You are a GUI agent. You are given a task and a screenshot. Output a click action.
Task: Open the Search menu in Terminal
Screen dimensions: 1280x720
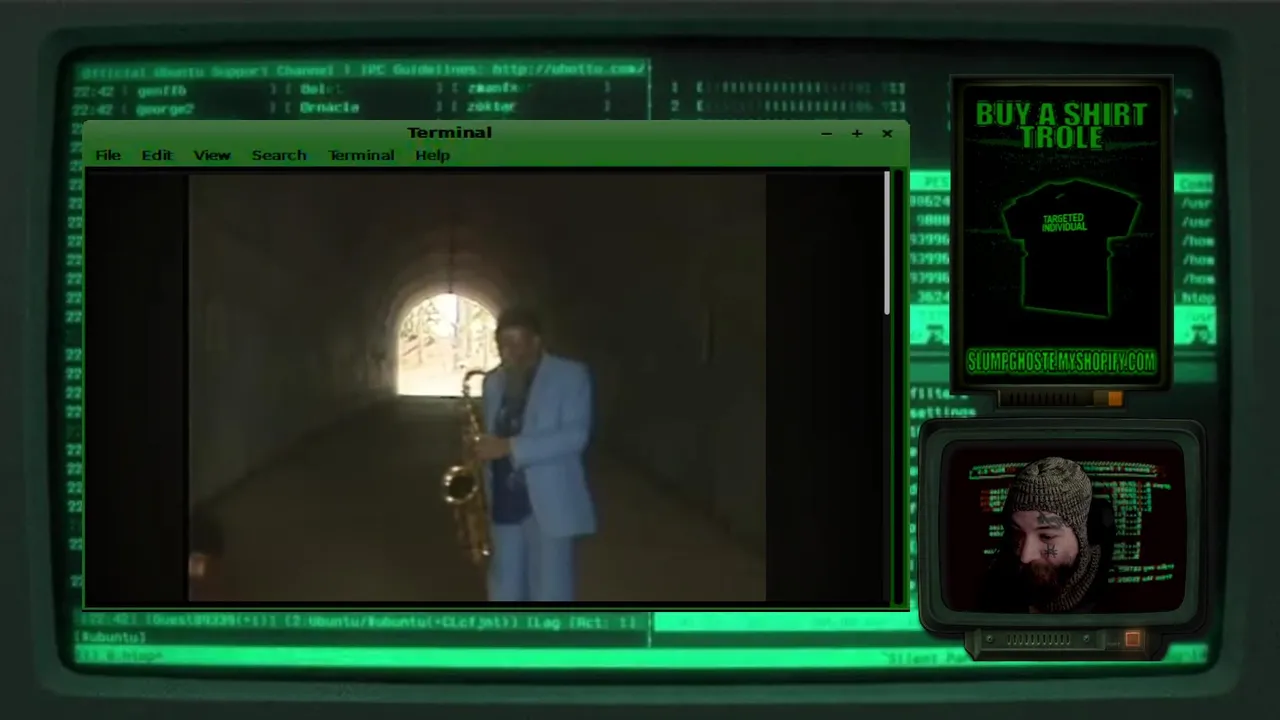pos(279,155)
